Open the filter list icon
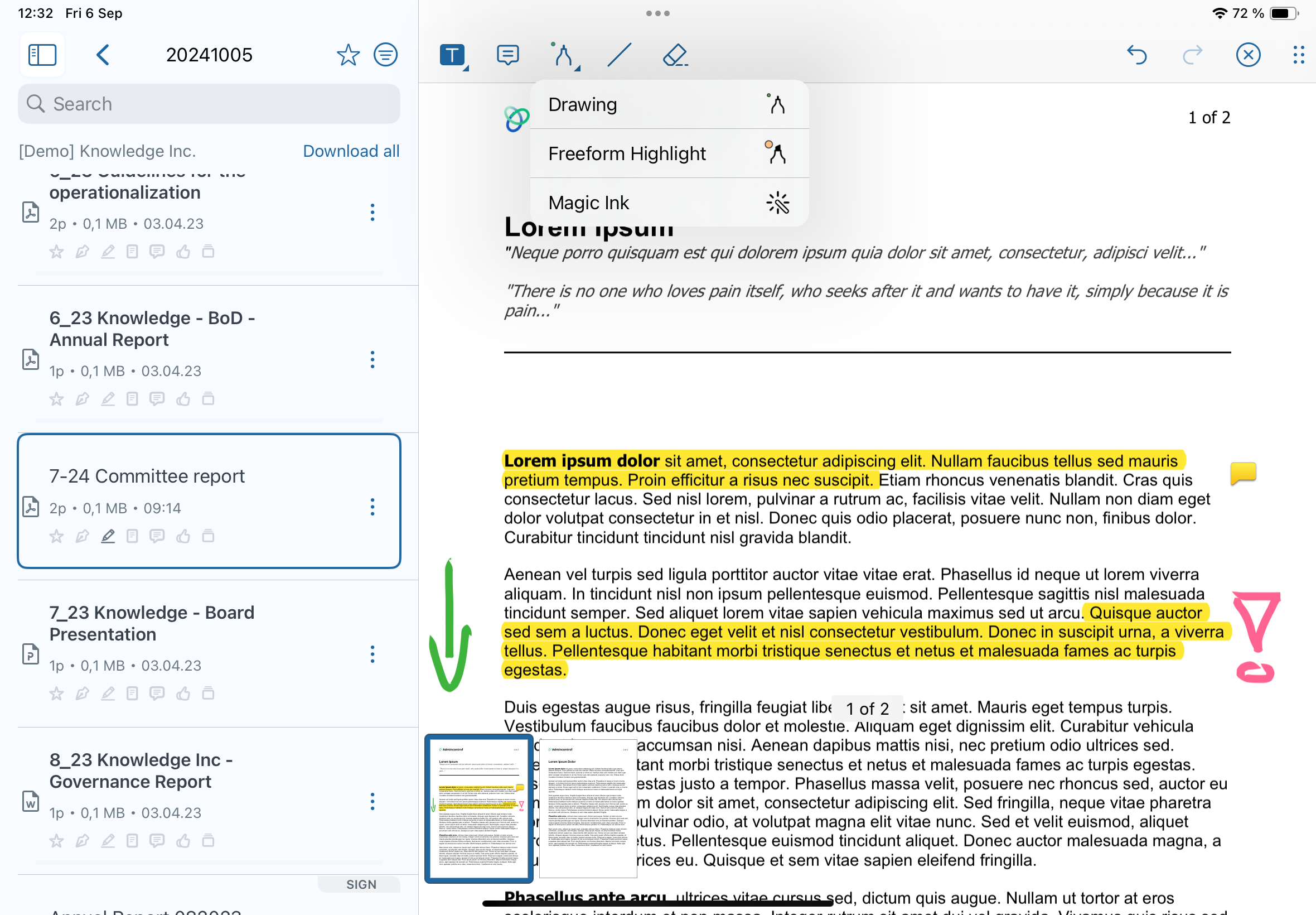This screenshot has width=1316, height=915. (x=385, y=55)
